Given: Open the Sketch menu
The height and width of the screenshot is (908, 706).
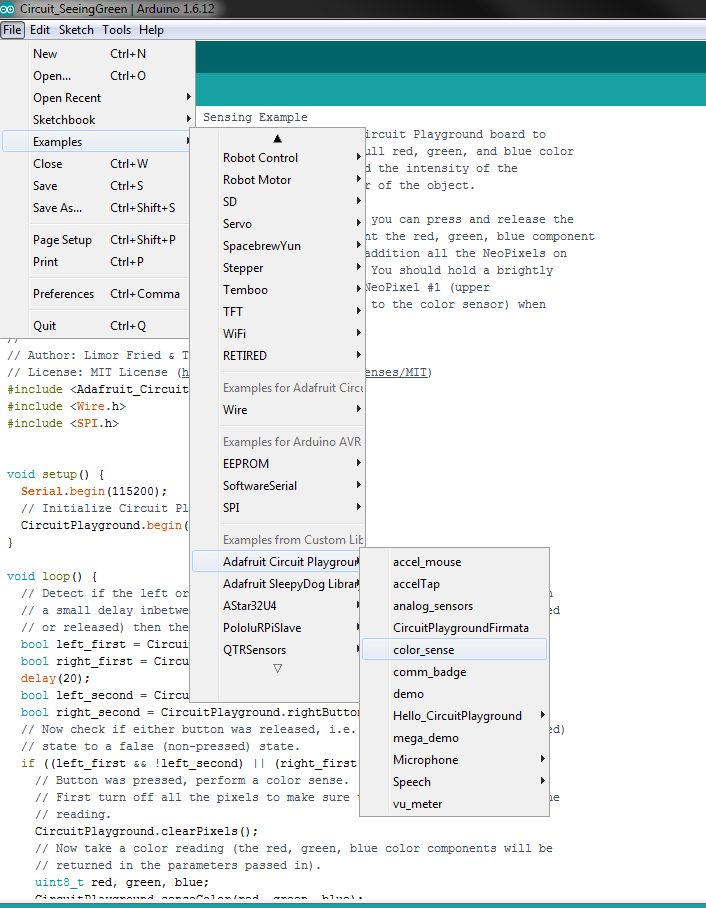Looking at the screenshot, I should point(76,30).
